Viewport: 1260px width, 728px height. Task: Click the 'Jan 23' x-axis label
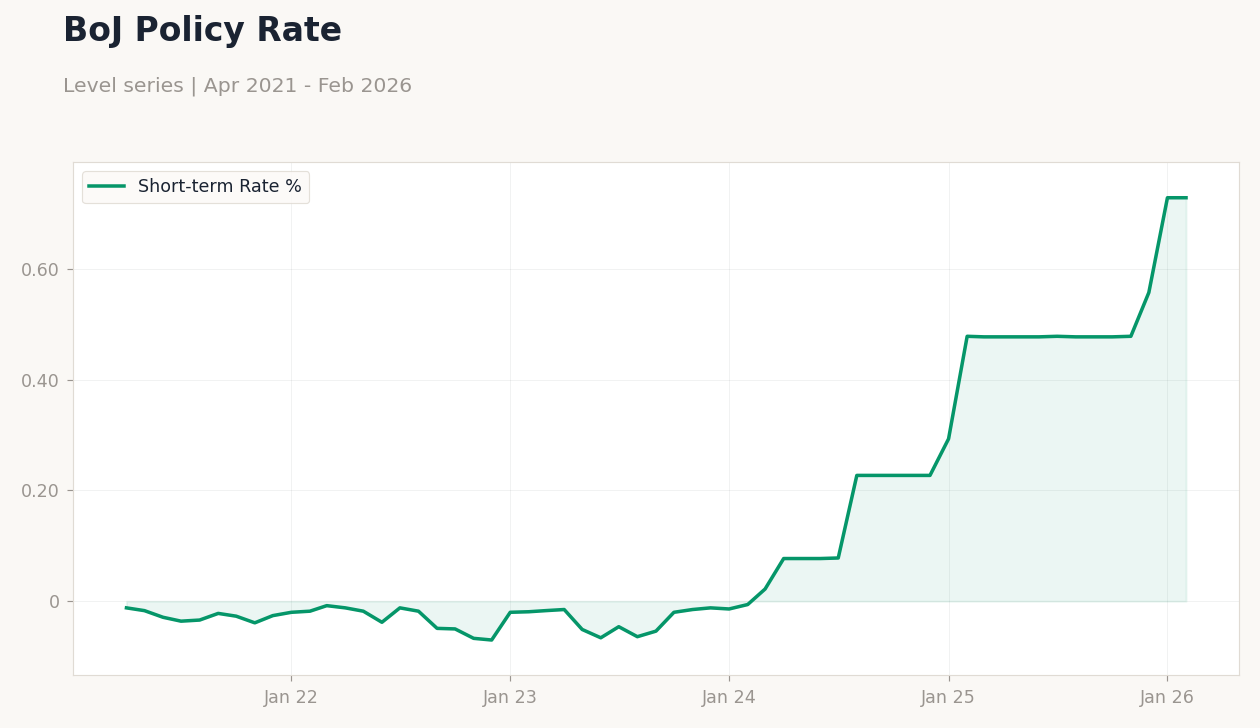(510, 698)
